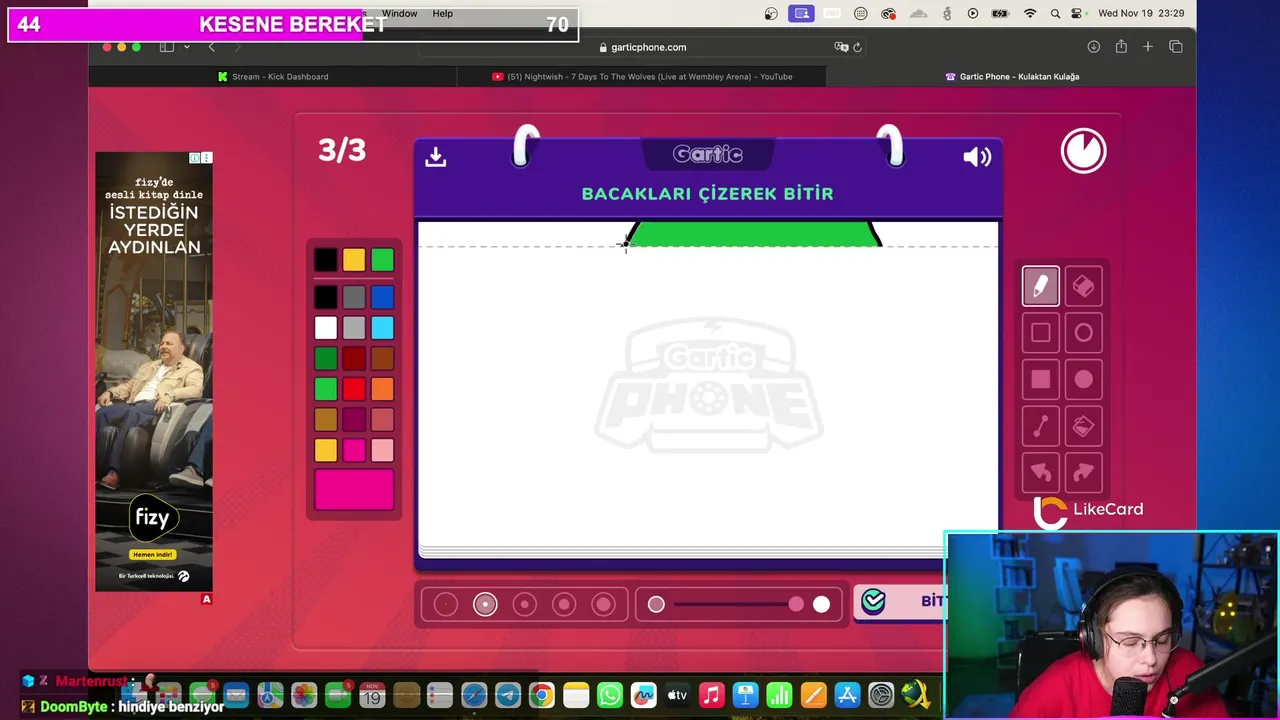
Task: Open a new Safari tab
Action: [1148, 47]
